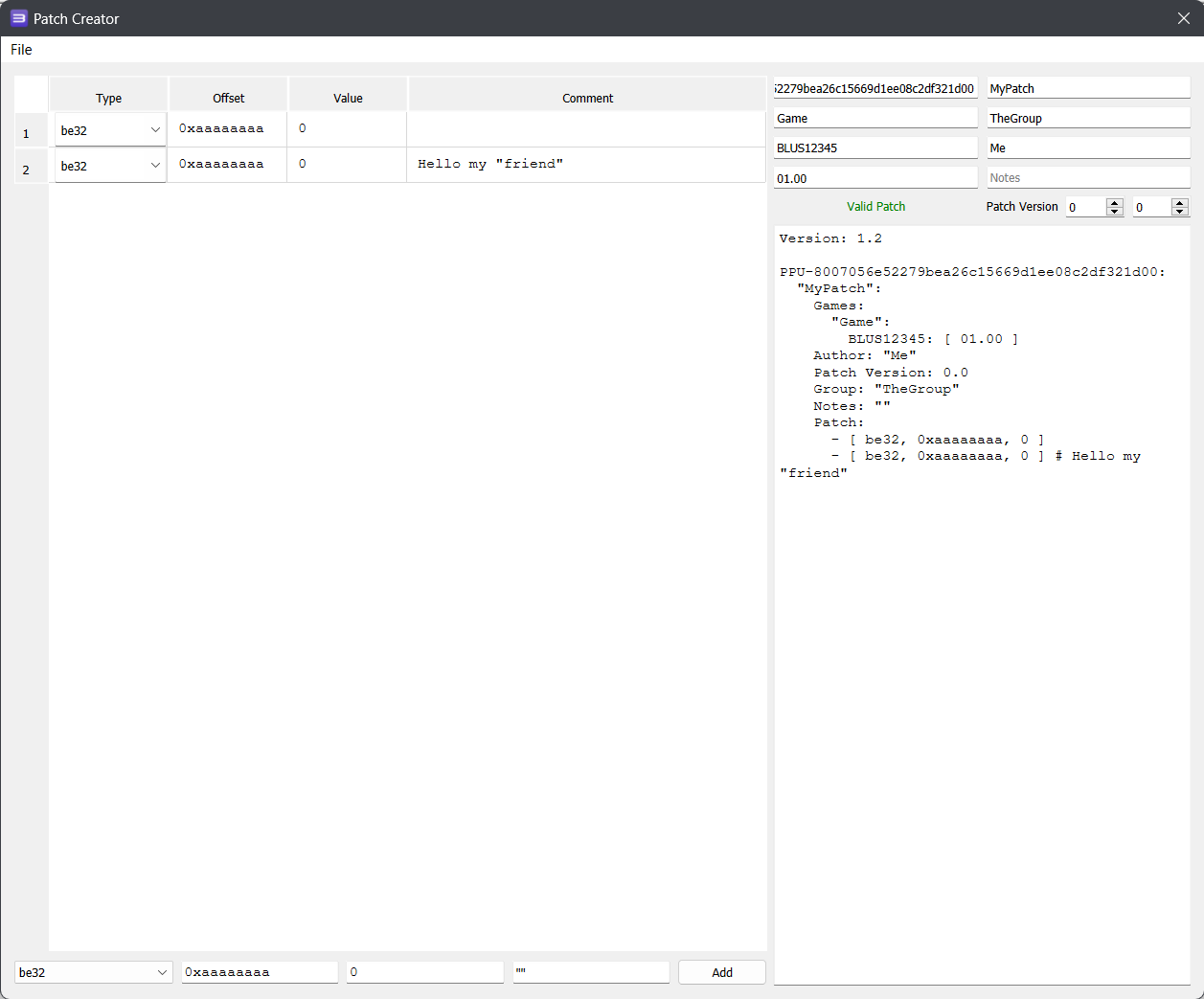Click the PPU hash input field
Screen dimensions: 1204x999
875,88
